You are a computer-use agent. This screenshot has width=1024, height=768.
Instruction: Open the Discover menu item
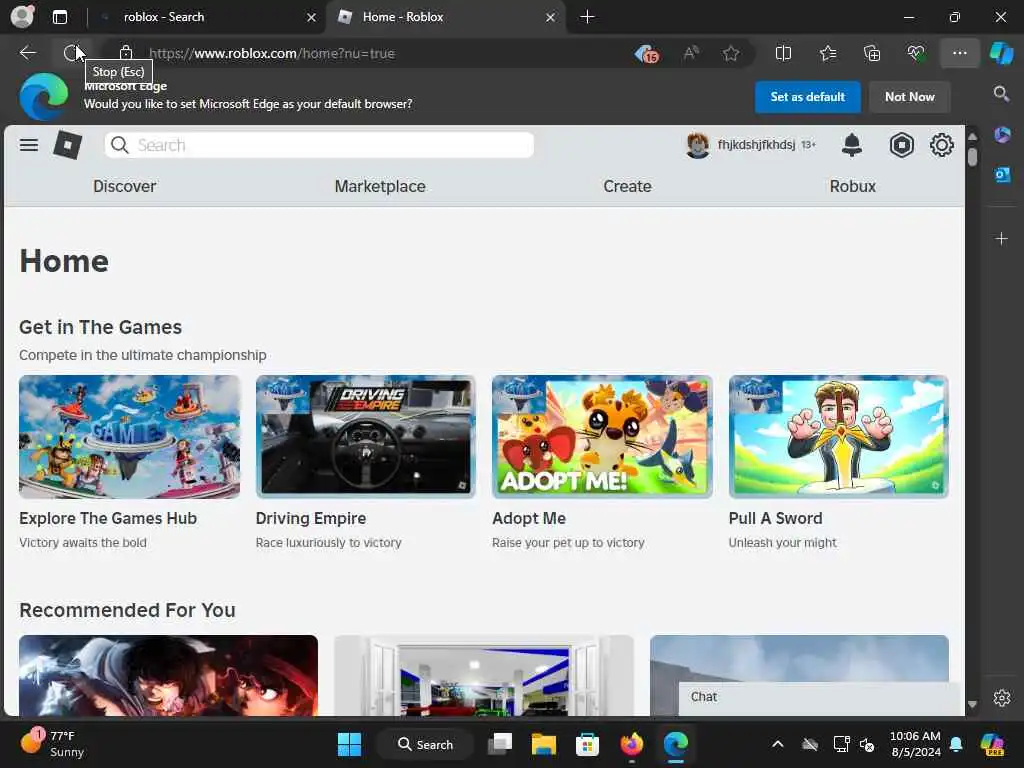124,186
